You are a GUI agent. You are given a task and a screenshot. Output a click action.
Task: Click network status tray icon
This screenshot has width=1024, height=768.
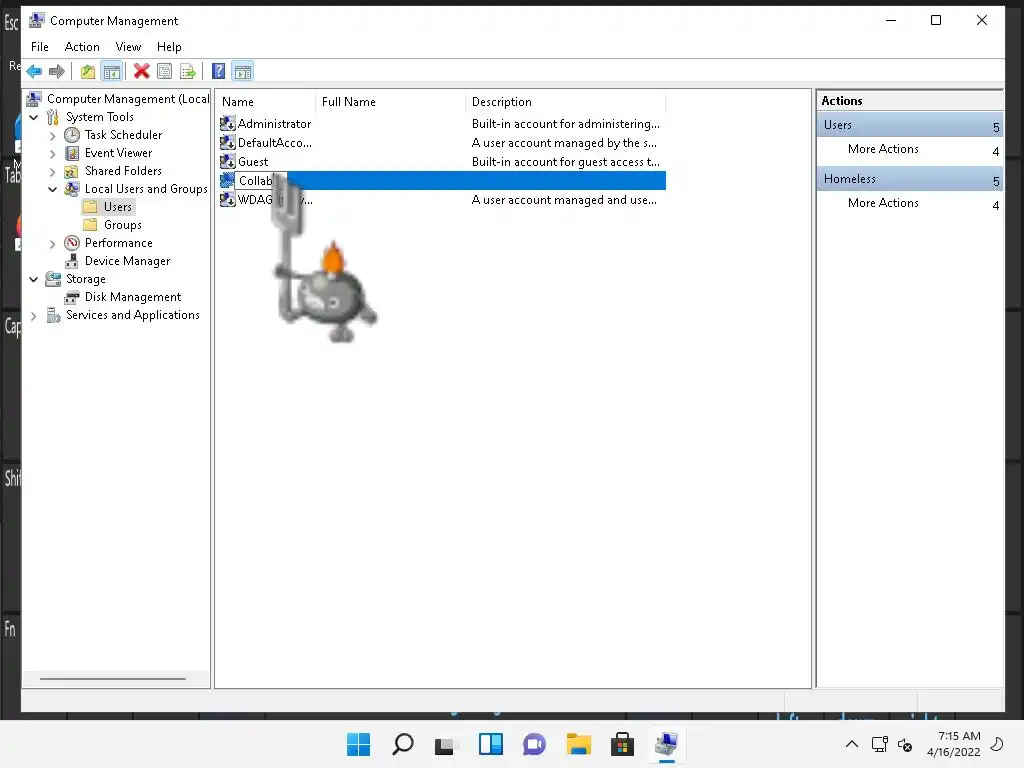tap(879, 744)
